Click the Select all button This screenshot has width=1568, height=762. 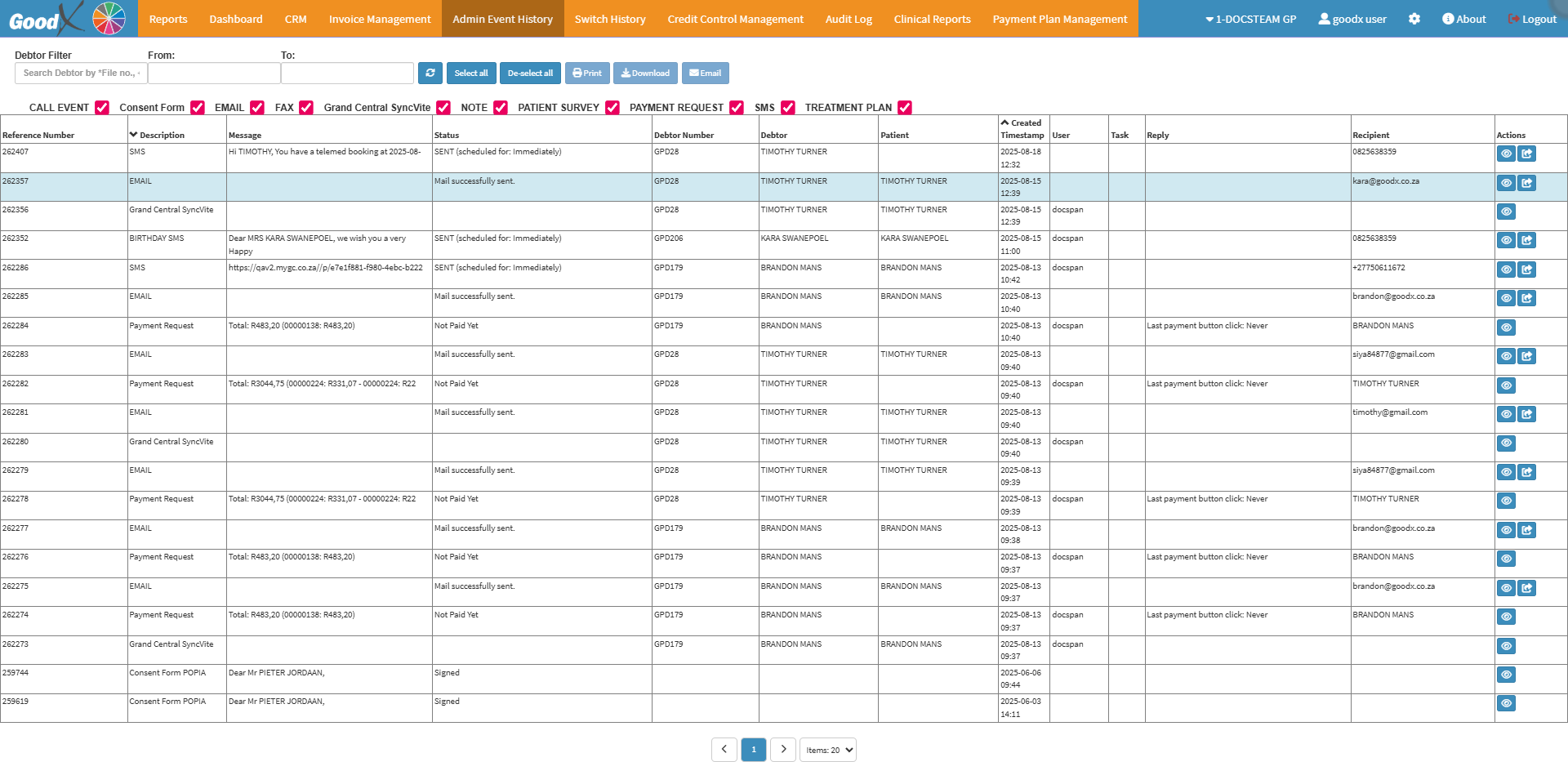coord(471,74)
